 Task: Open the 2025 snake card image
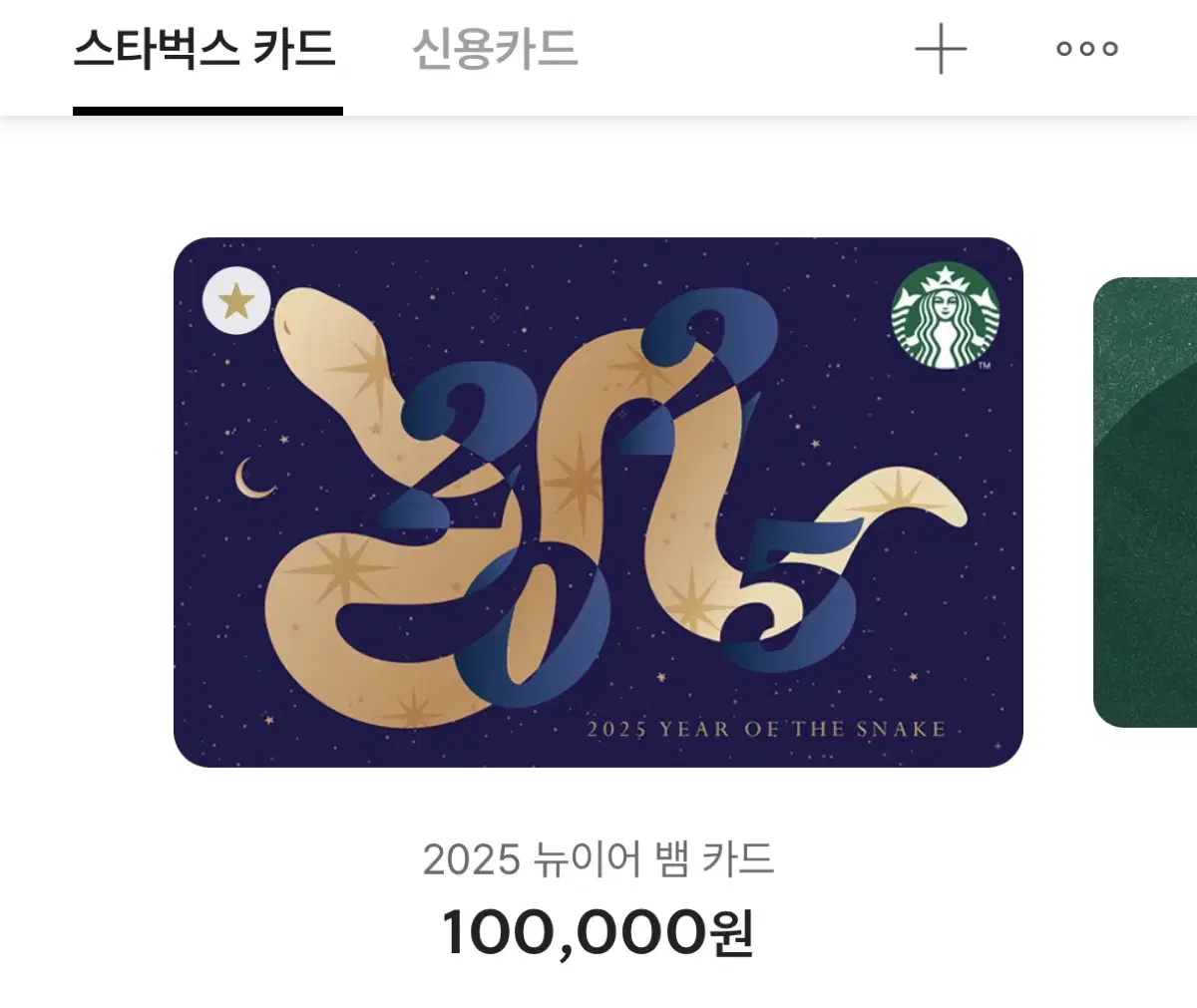click(x=598, y=503)
